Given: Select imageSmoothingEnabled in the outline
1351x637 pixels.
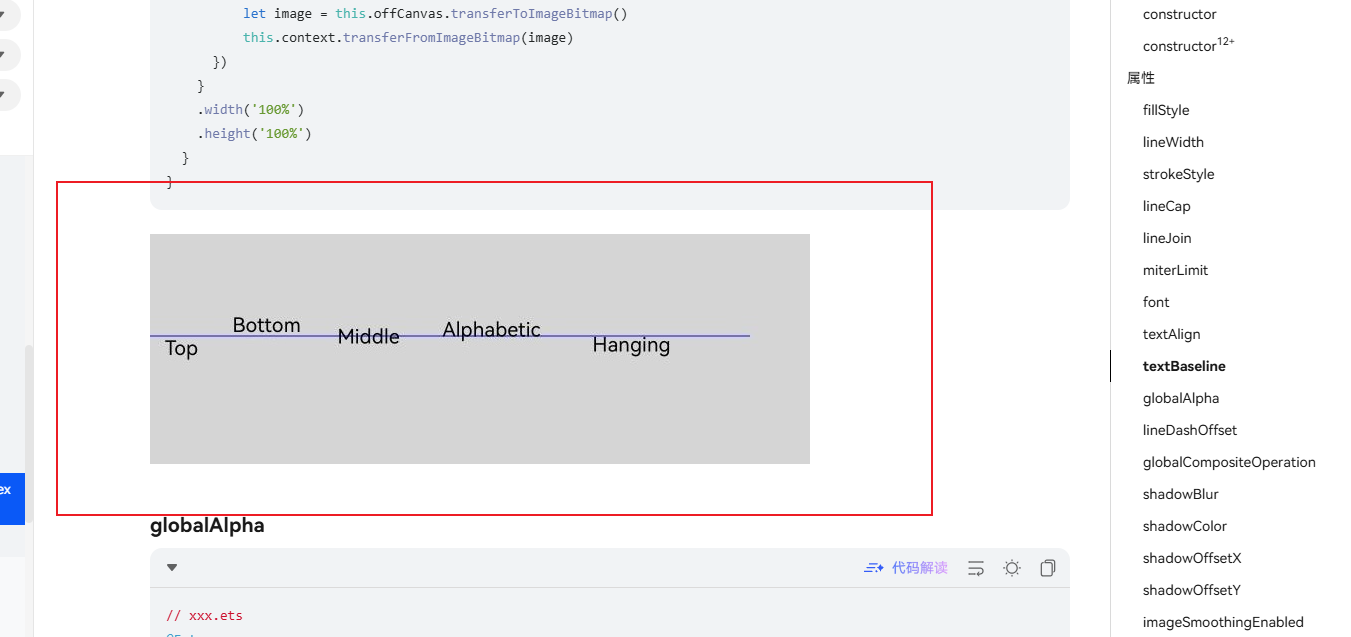Looking at the screenshot, I should pyautogui.click(x=1223, y=622).
